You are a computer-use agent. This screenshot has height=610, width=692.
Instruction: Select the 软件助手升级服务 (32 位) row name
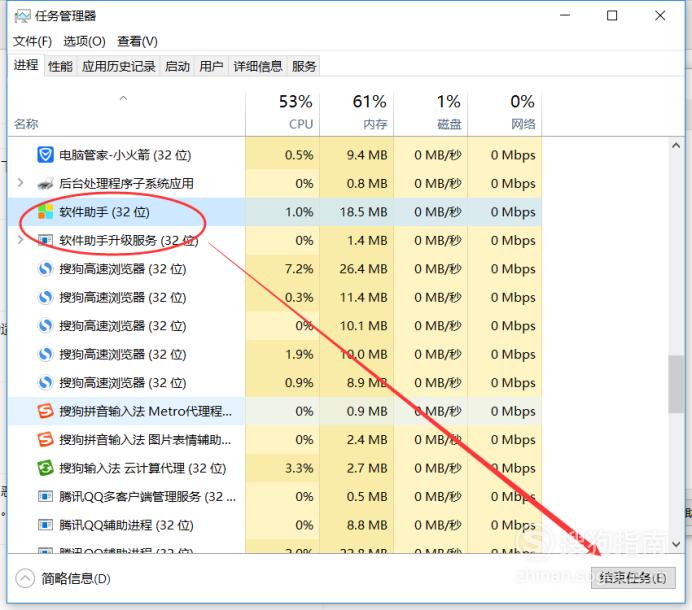pos(129,240)
